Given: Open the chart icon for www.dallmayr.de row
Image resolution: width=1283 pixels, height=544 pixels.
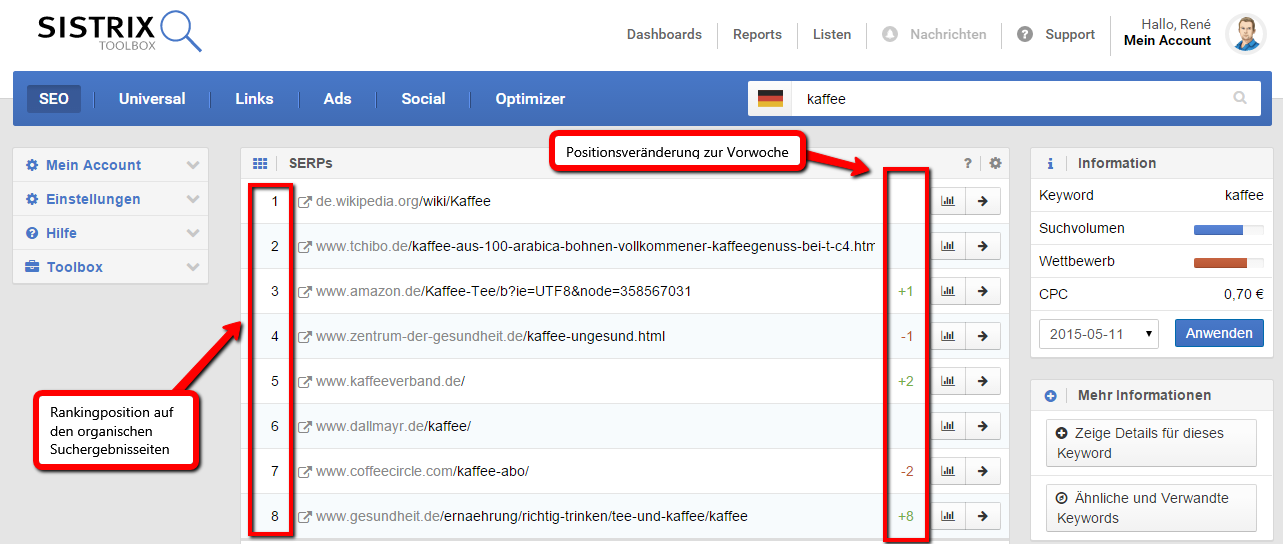Looking at the screenshot, I should click(x=947, y=426).
